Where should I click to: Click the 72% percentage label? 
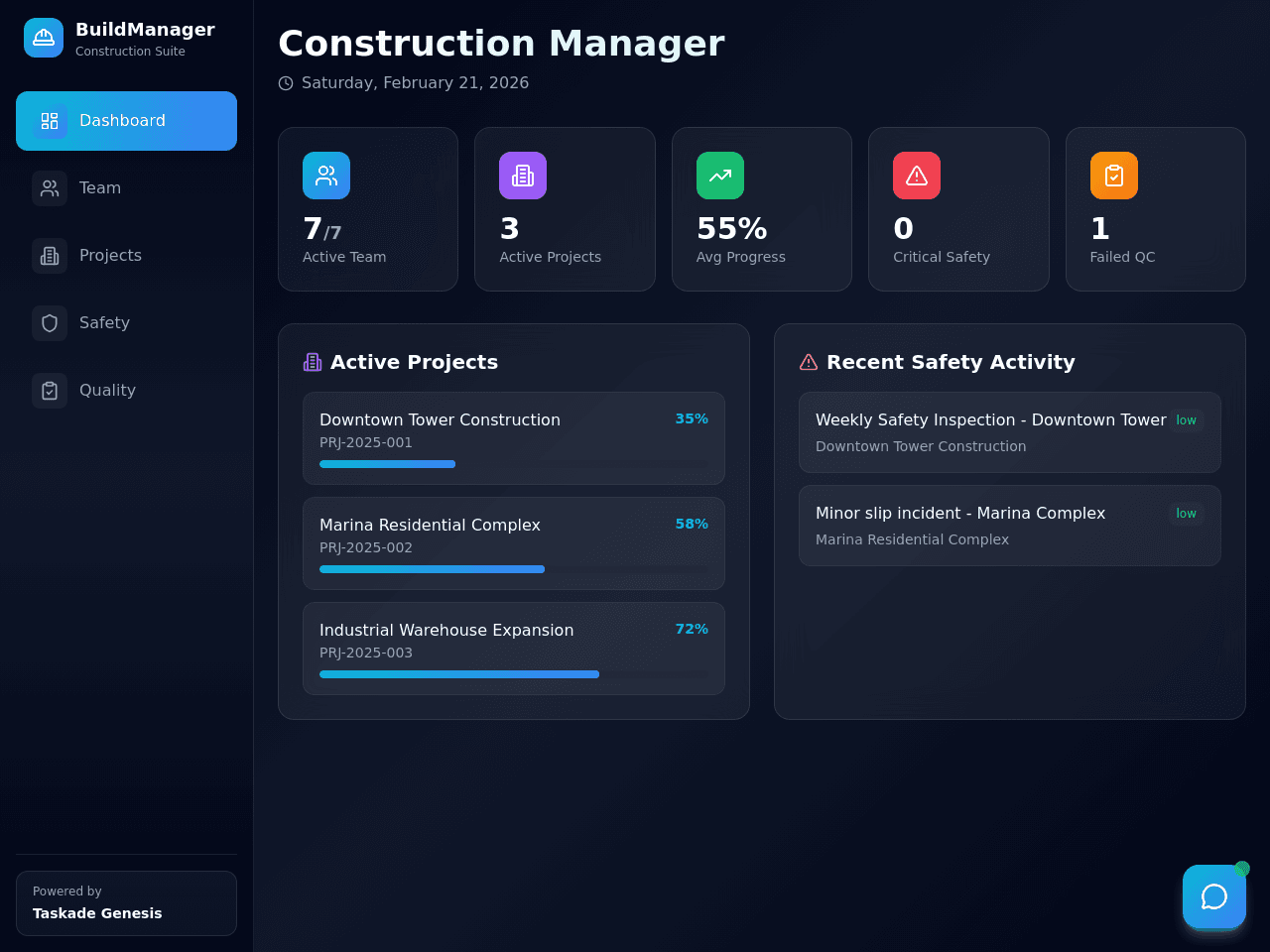pyautogui.click(x=692, y=630)
